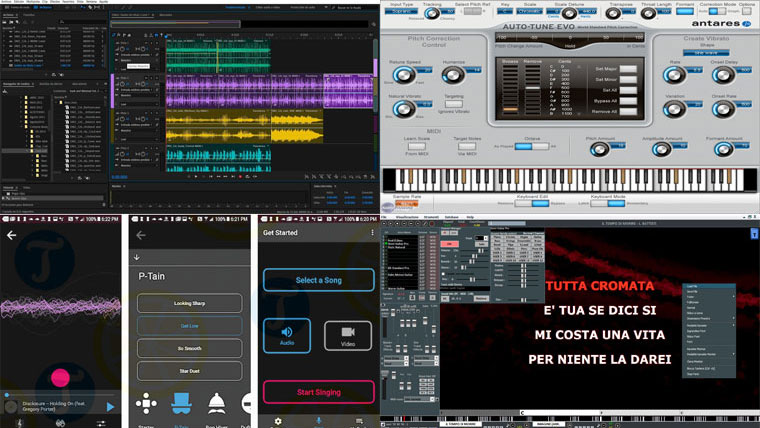Viewport: 760px width, 428px height.
Task: Select the P-Tain top hat icon
Action: (181, 403)
